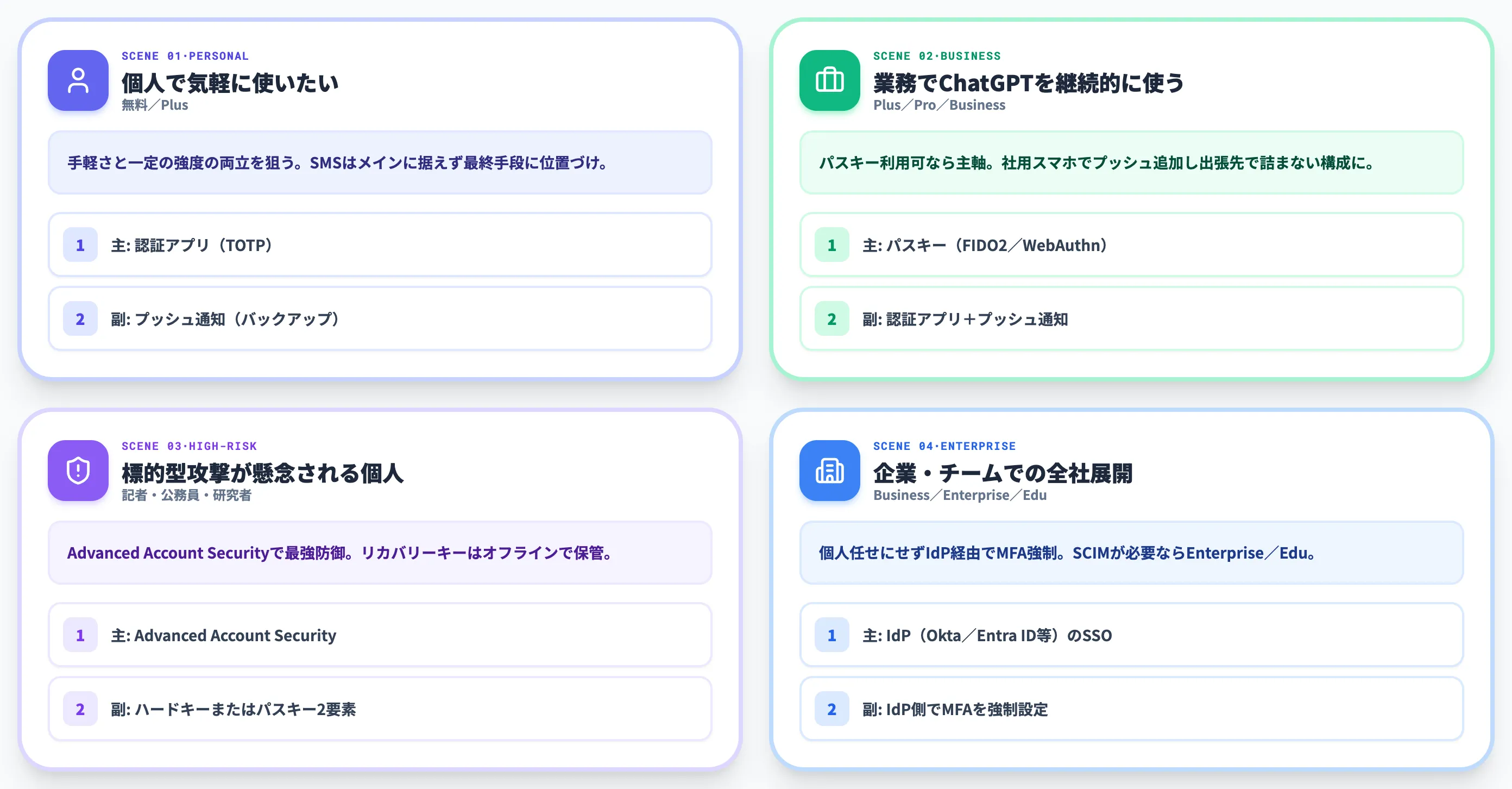Click number badge 1 beside IdP SSO row
The image size is (1512, 789).
(x=831, y=635)
